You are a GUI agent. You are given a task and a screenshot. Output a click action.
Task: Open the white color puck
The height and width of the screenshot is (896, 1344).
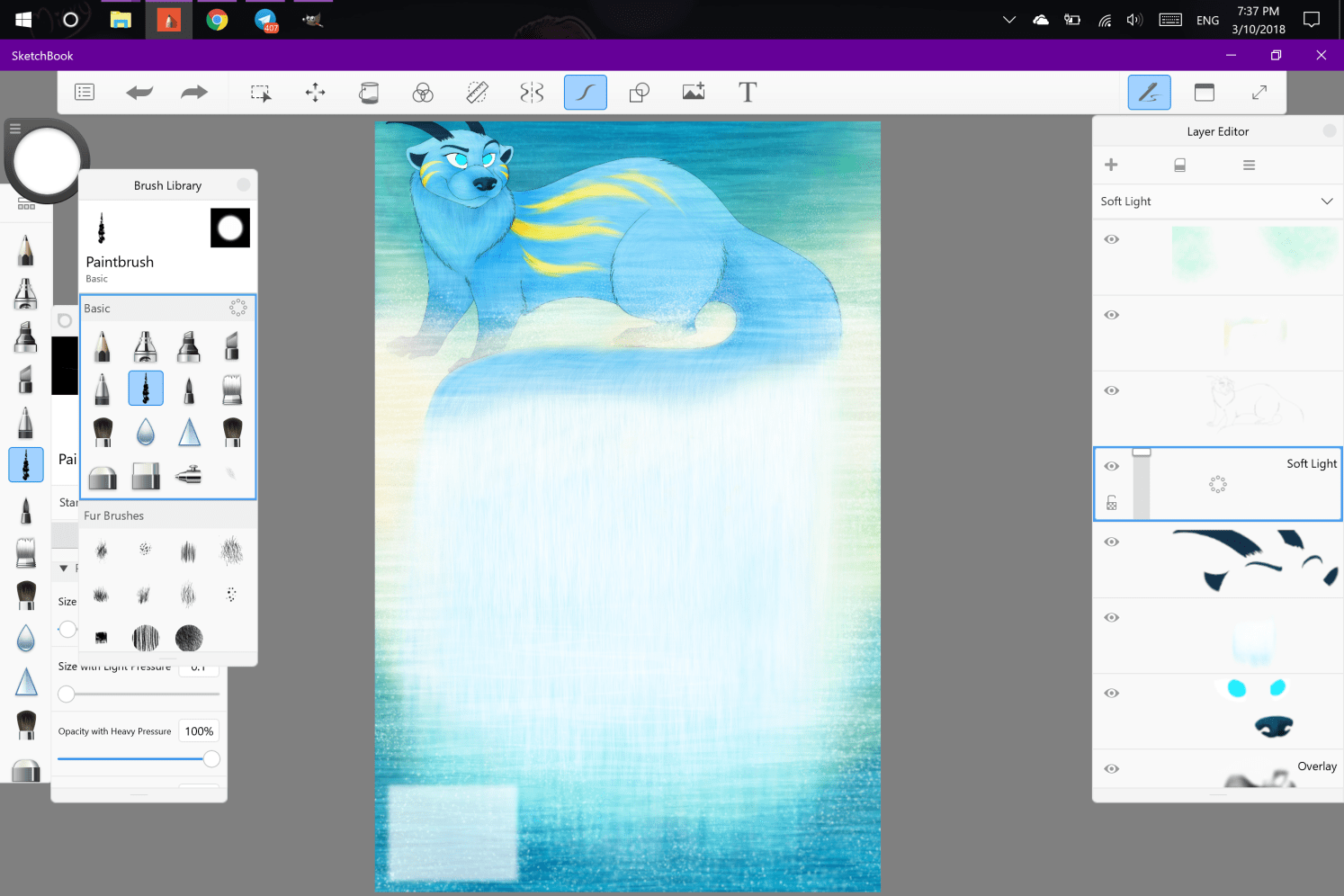coord(47,162)
